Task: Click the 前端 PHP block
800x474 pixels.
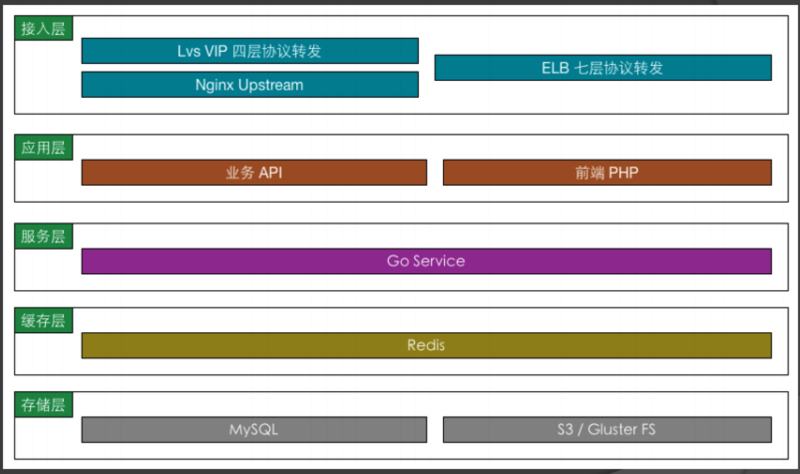Action: 607,172
